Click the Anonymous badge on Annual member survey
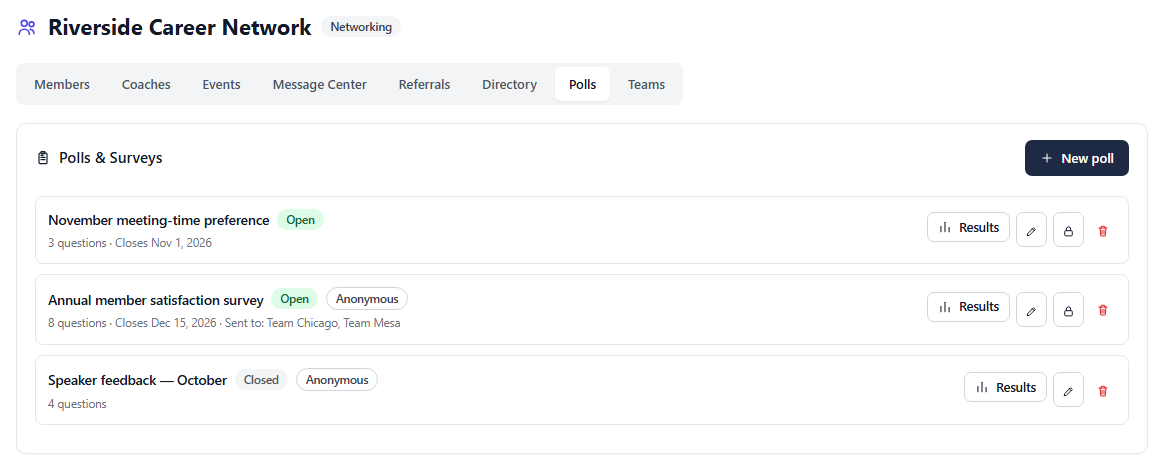Viewport: 1163px width, 470px height. point(367,299)
